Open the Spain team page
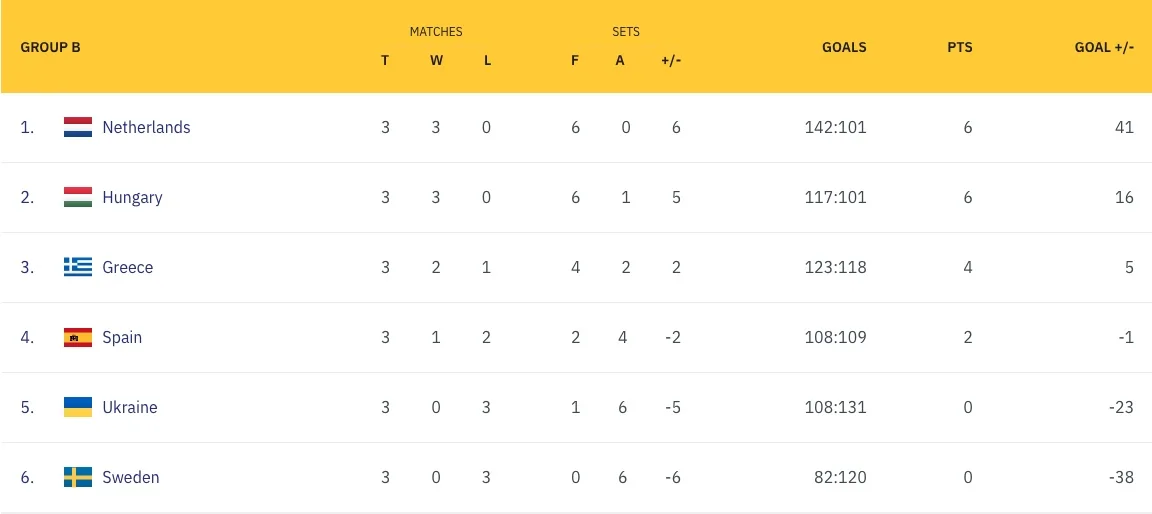Viewport: 1152px width, 514px height. click(122, 337)
